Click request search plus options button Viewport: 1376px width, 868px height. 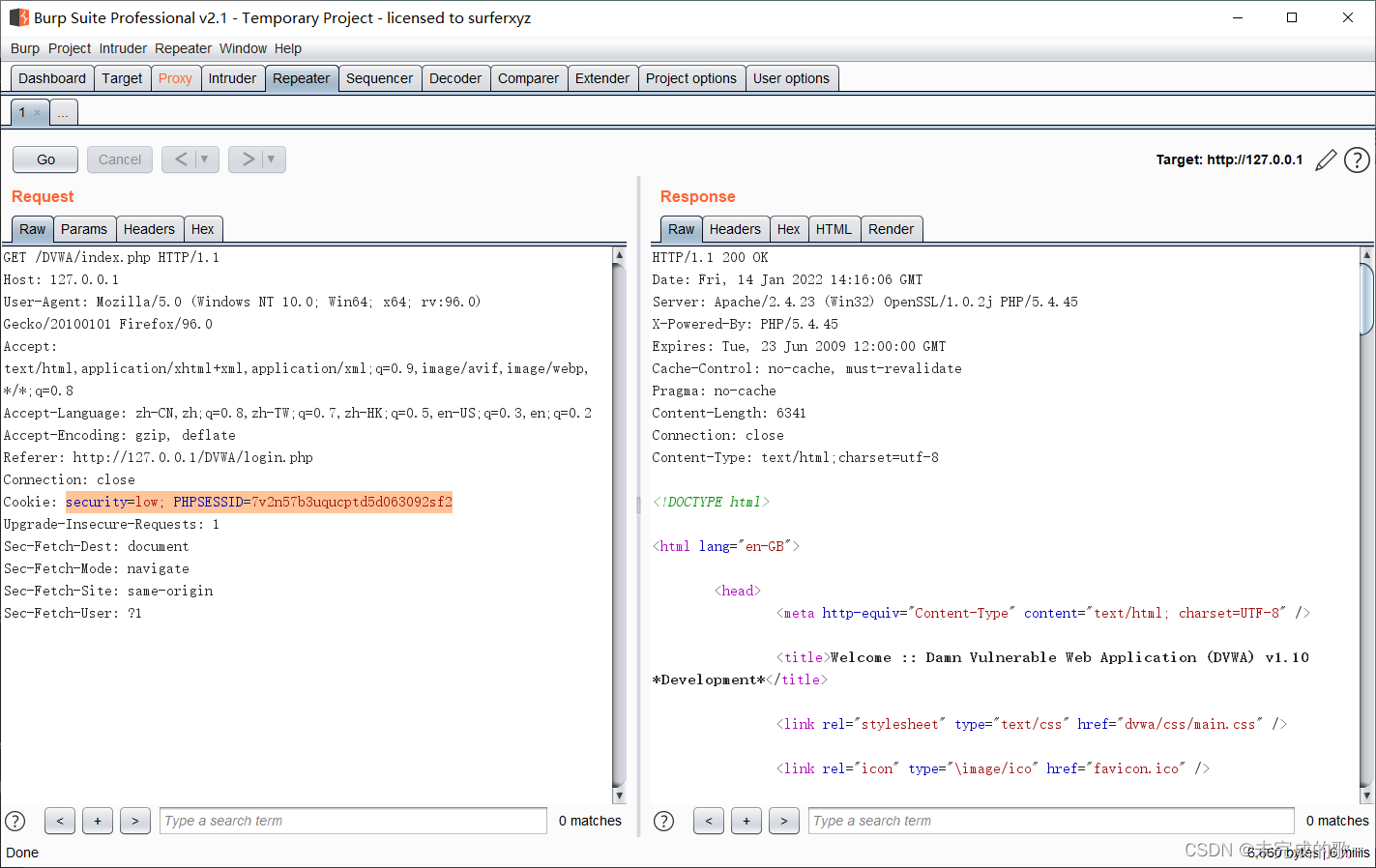pyautogui.click(x=98, y=821)
